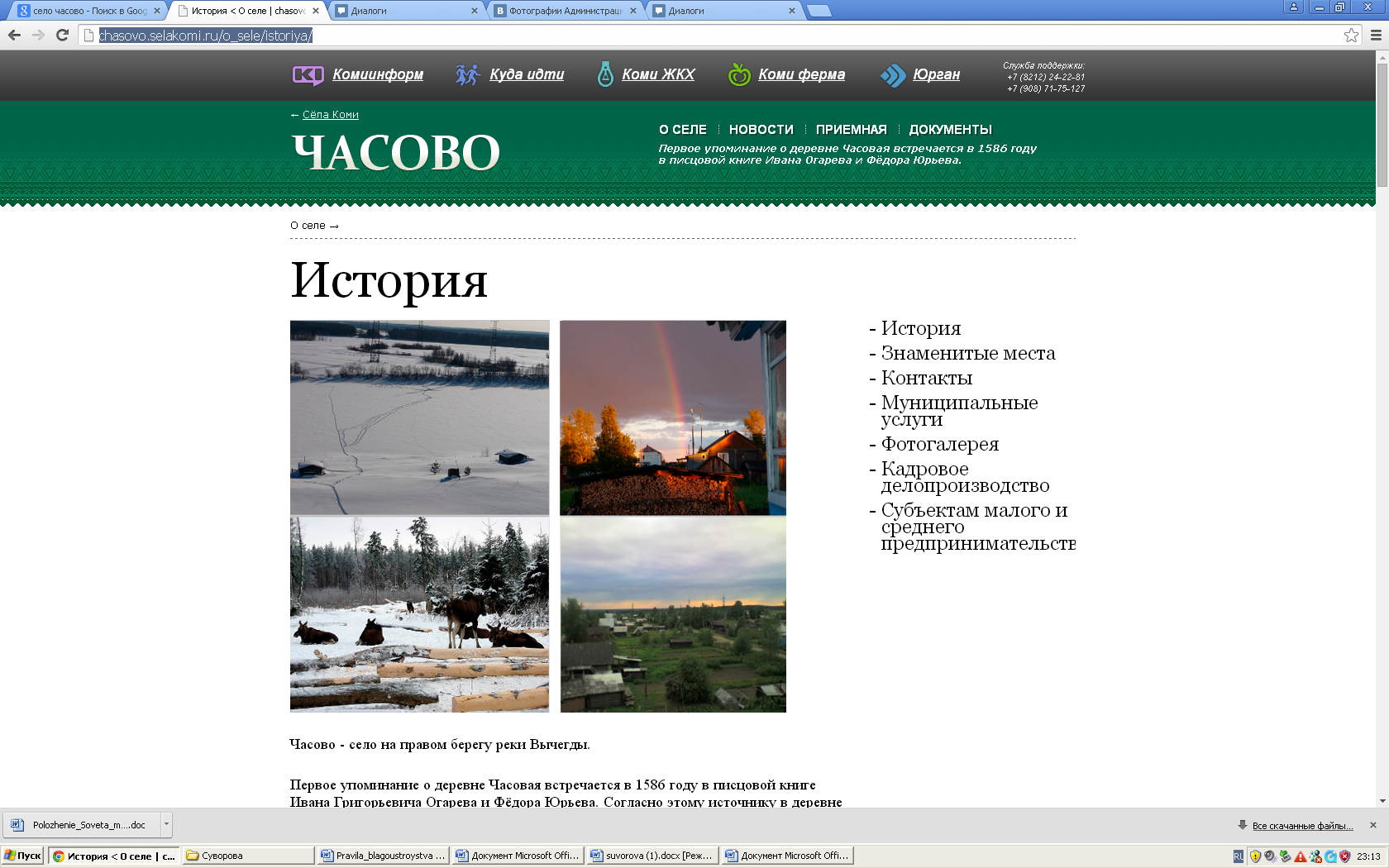
Task: Click the volume speaker tray icon
Action: pyautogui.click(x=1270, y=856)
